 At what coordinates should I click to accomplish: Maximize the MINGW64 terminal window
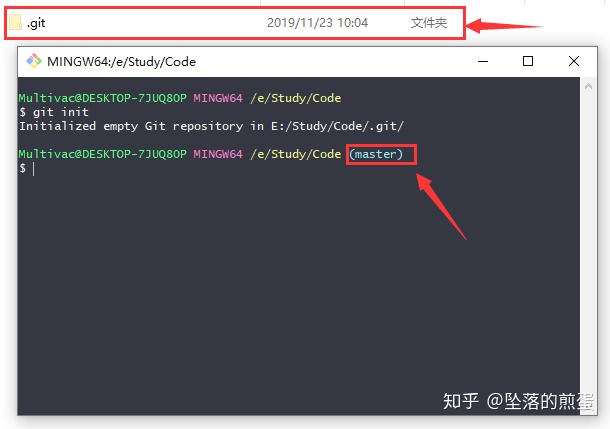(x=528, y=61)
